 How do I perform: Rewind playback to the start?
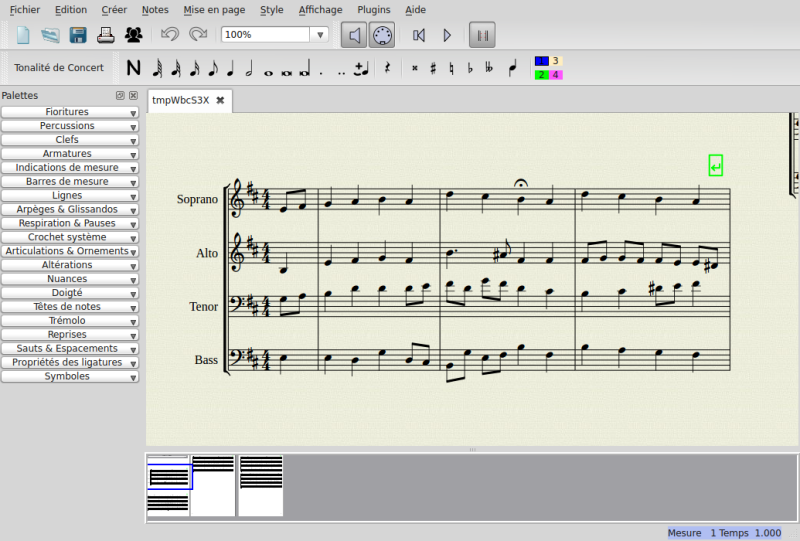click(x=419, y=35)
